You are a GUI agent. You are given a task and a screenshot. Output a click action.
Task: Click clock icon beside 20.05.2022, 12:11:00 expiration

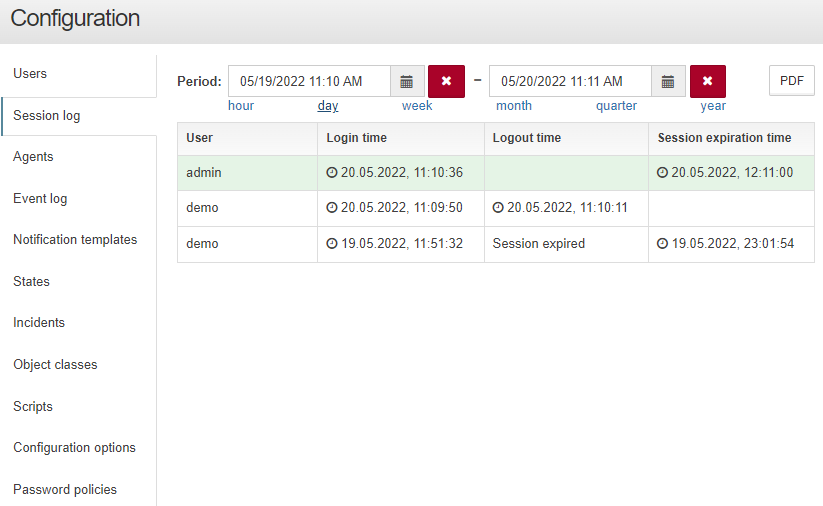pos(662,172)
